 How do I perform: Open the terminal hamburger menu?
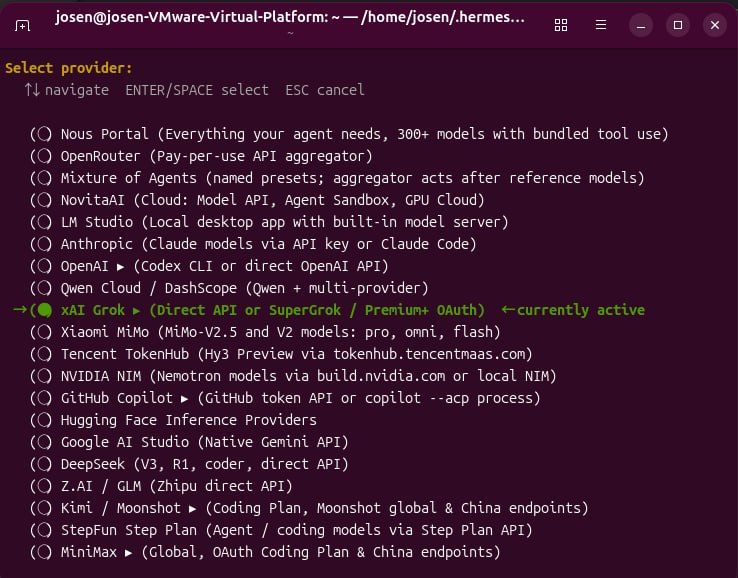[601, 25]
